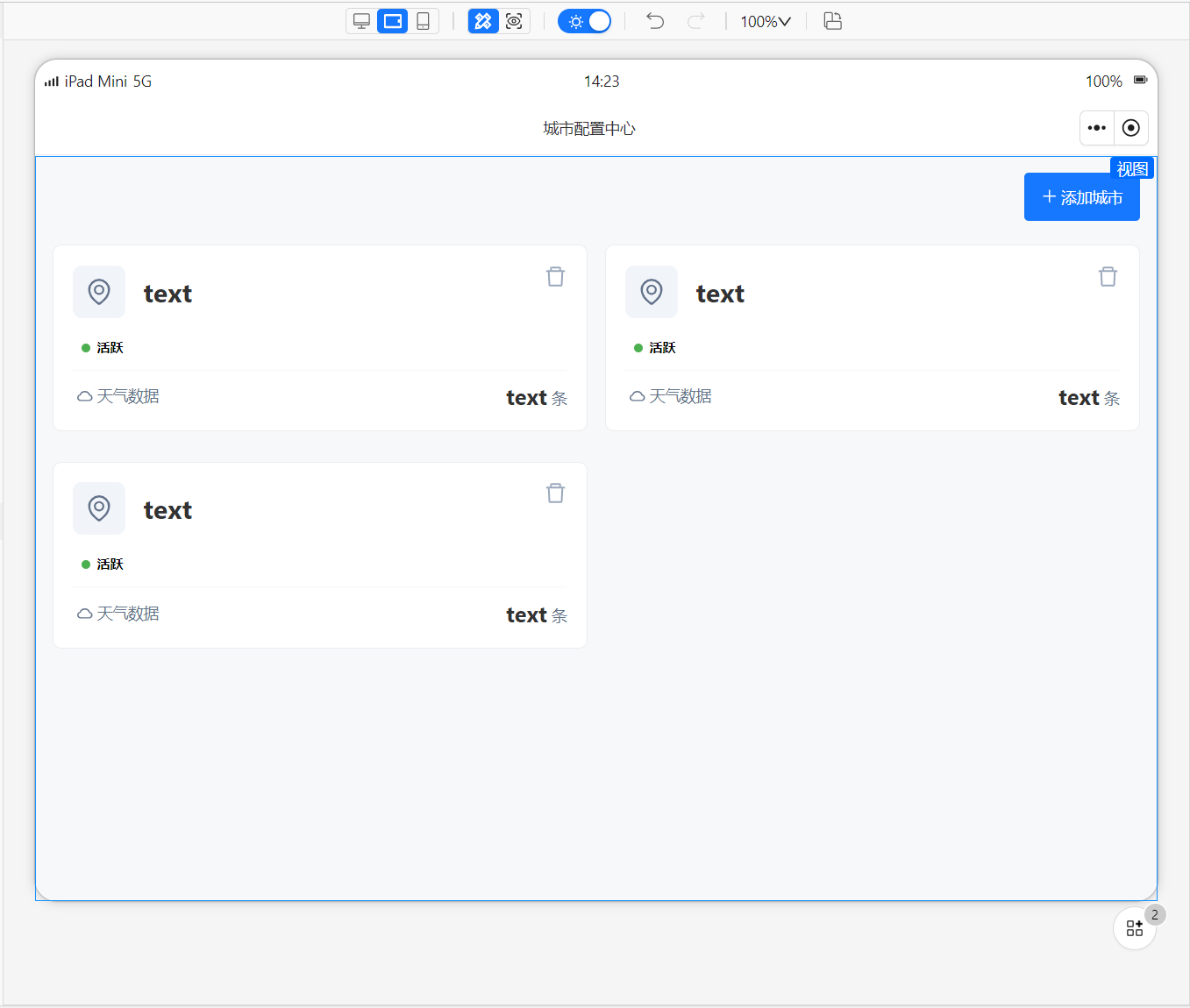This screenshot has height=1008, width=1190.
Task: Click the 添加城市 button
Action: (x=1081, y=197)
